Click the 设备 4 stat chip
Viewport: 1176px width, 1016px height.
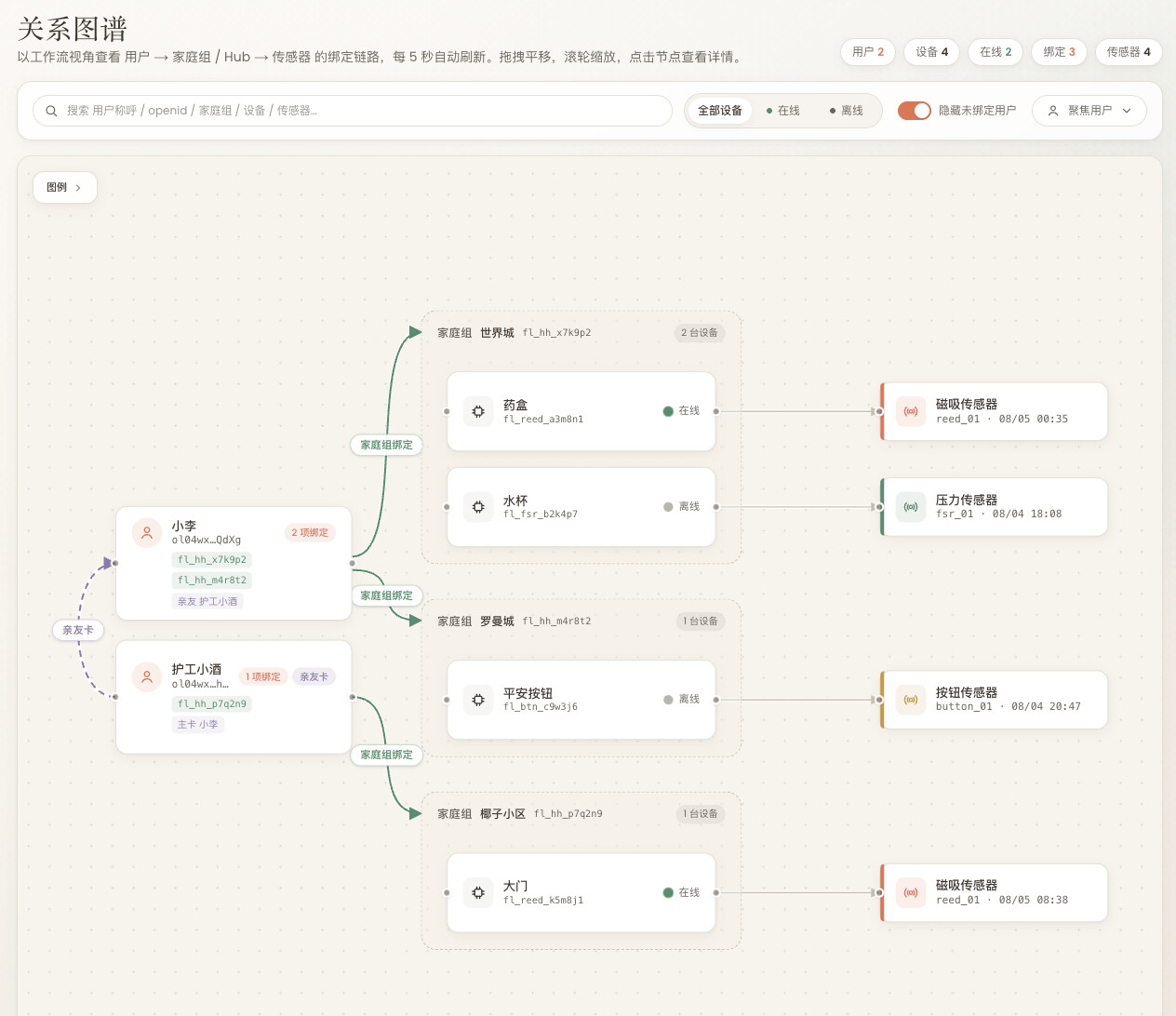pos(931,52)
